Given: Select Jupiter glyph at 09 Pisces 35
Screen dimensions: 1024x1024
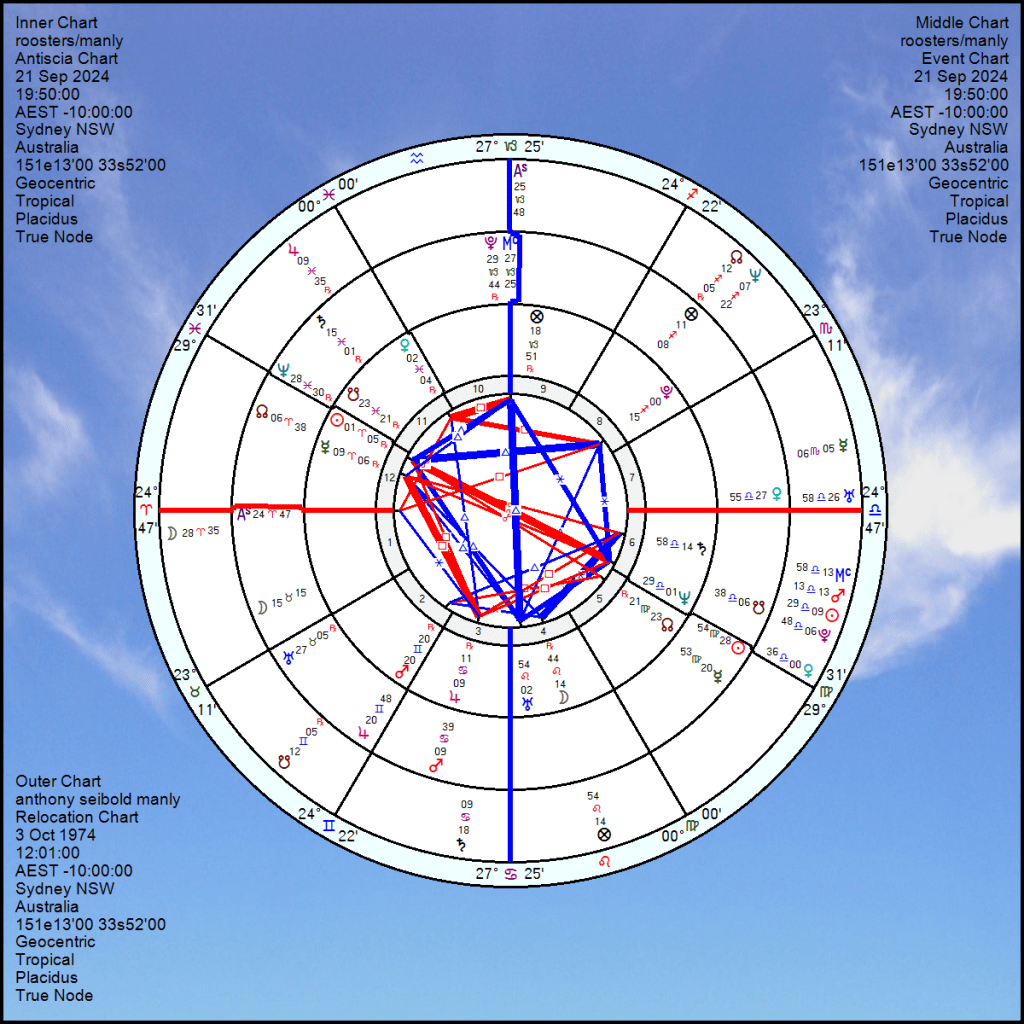Looking at the screenshot, I should pos(293,250).
